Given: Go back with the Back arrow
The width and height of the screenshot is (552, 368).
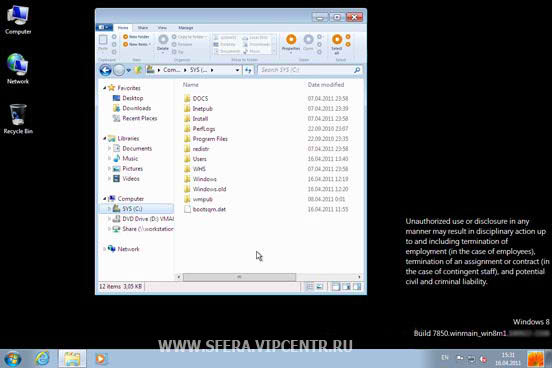Looking at the screenshot, I should pyautogui.click(x=105, y=70).
